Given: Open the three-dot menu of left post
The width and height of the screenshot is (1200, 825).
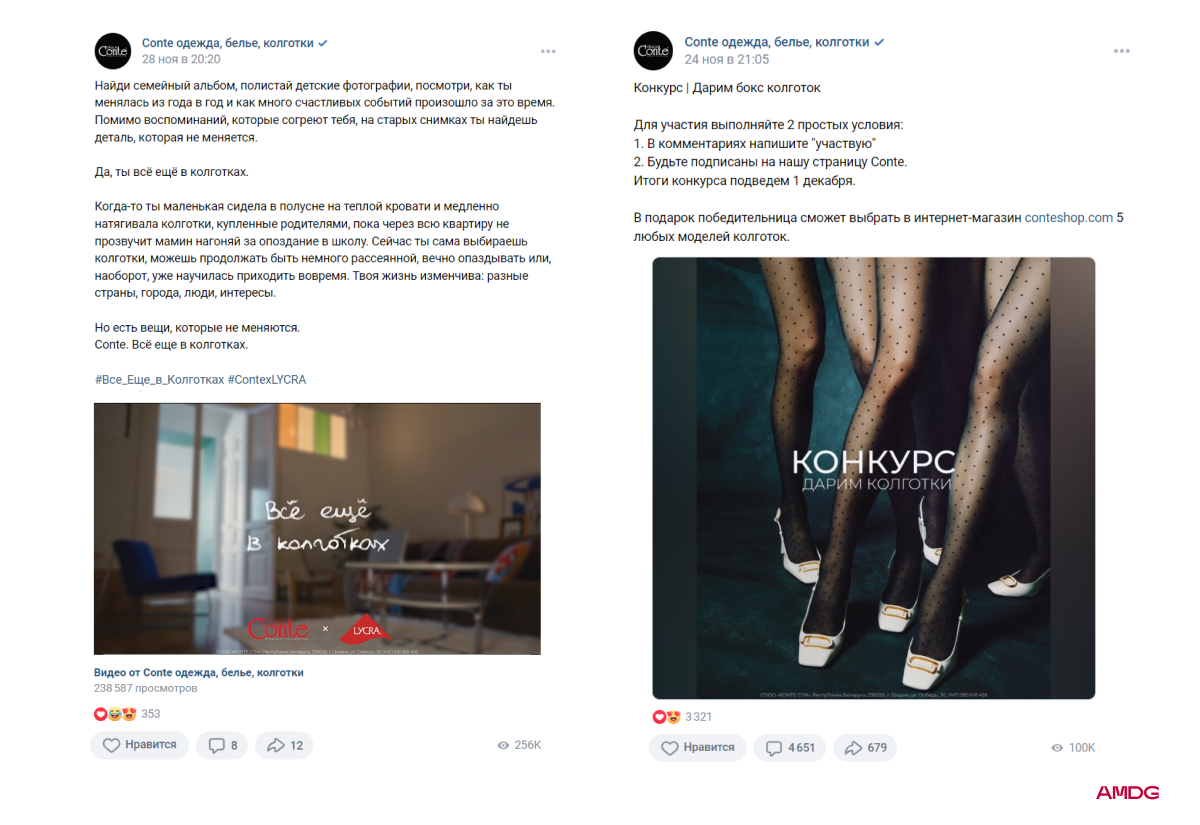Looking at the screenshot, I should pyautogui.click(x=548, y=50).
